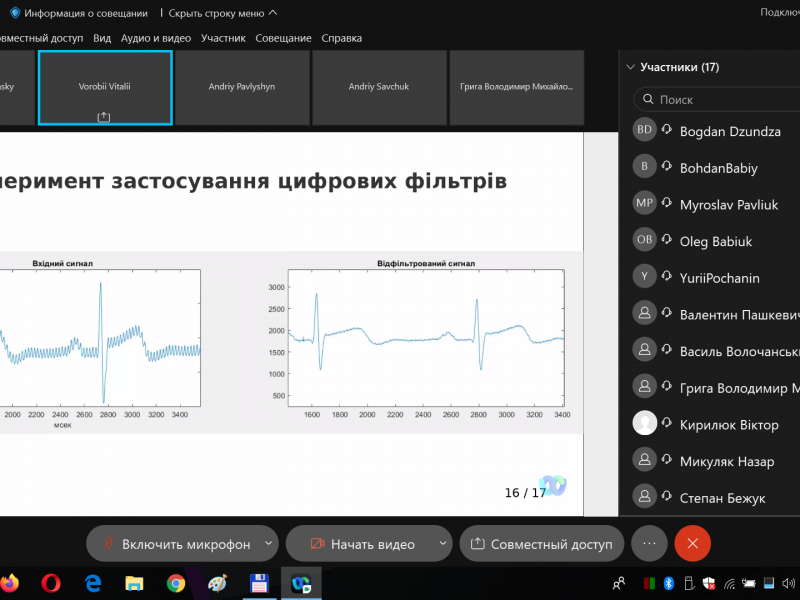800x600 pixels.
Task: Open the Совещание menu
Action: click(283, 38)
